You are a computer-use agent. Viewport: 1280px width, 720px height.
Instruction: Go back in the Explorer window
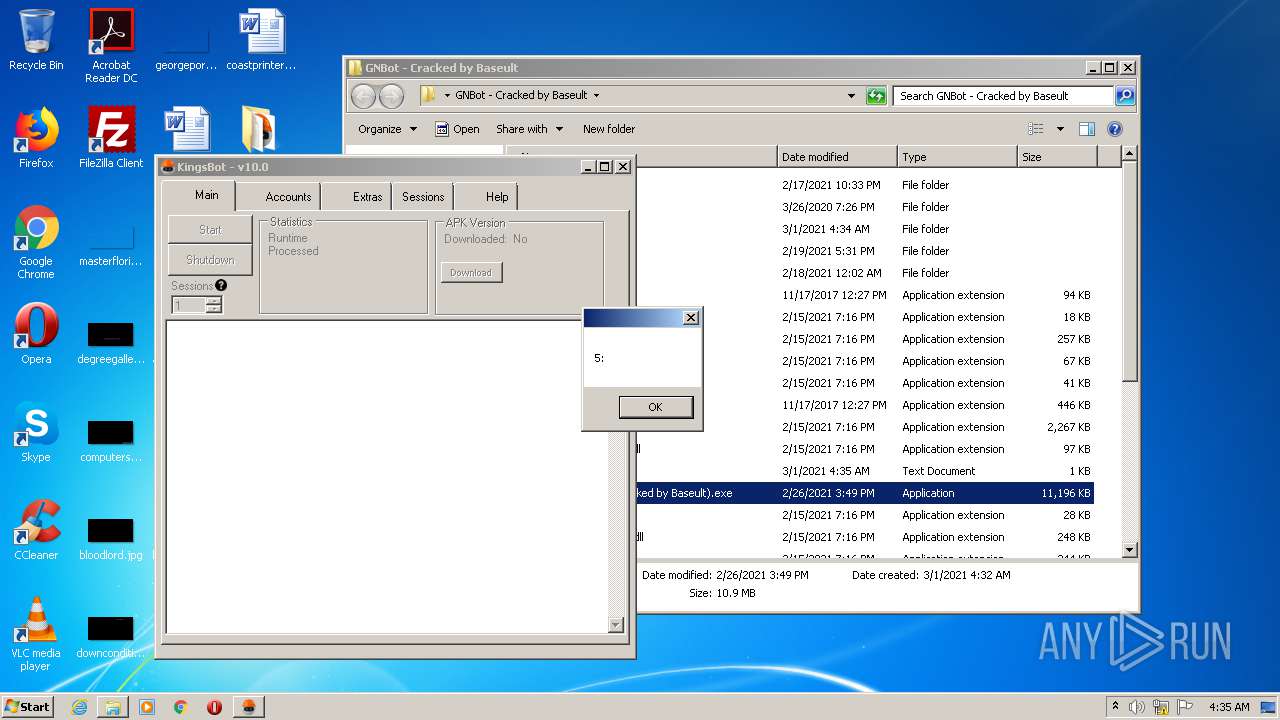(x=363, y=96)
